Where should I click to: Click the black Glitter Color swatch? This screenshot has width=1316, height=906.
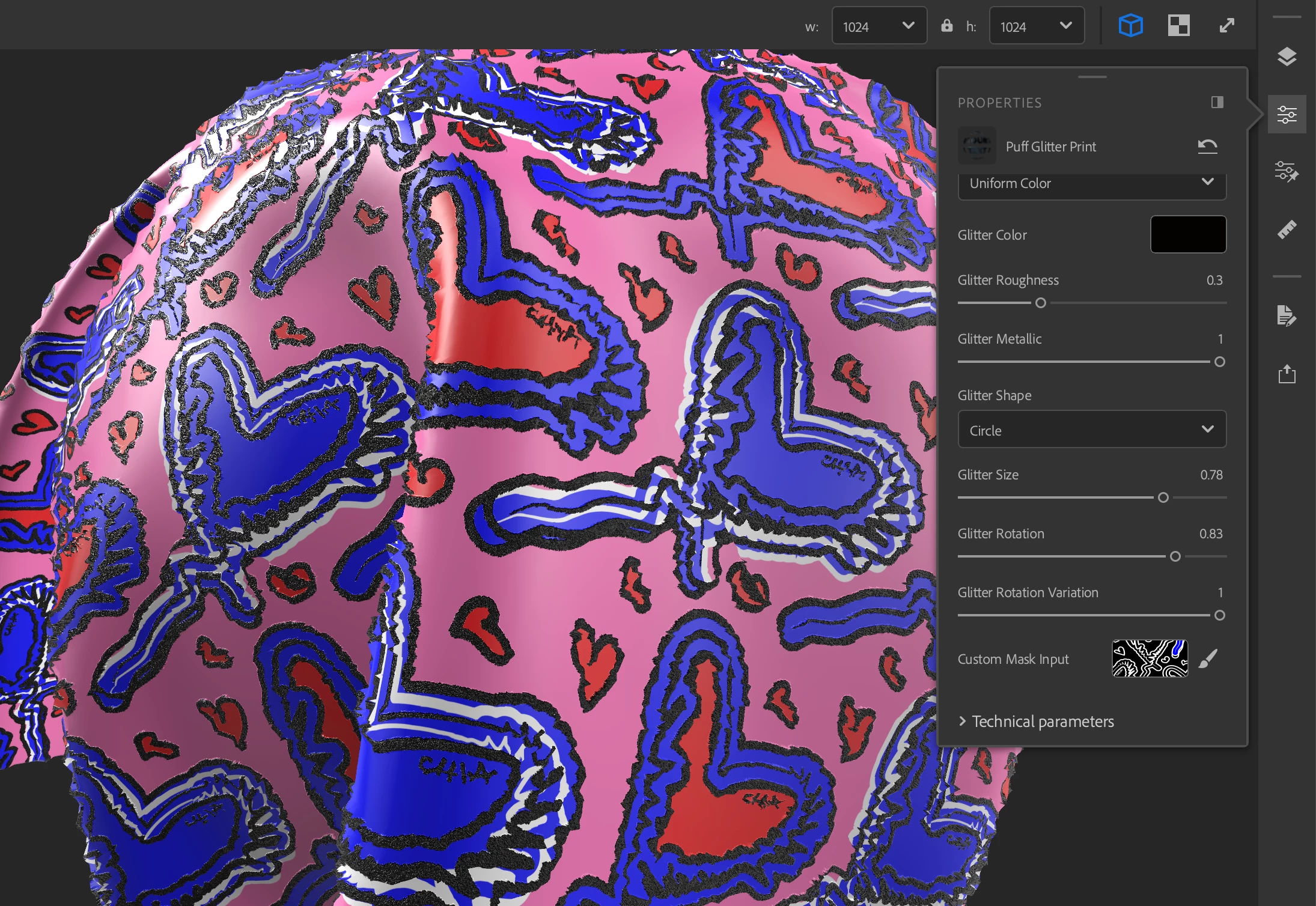[x=1187, y=234]
